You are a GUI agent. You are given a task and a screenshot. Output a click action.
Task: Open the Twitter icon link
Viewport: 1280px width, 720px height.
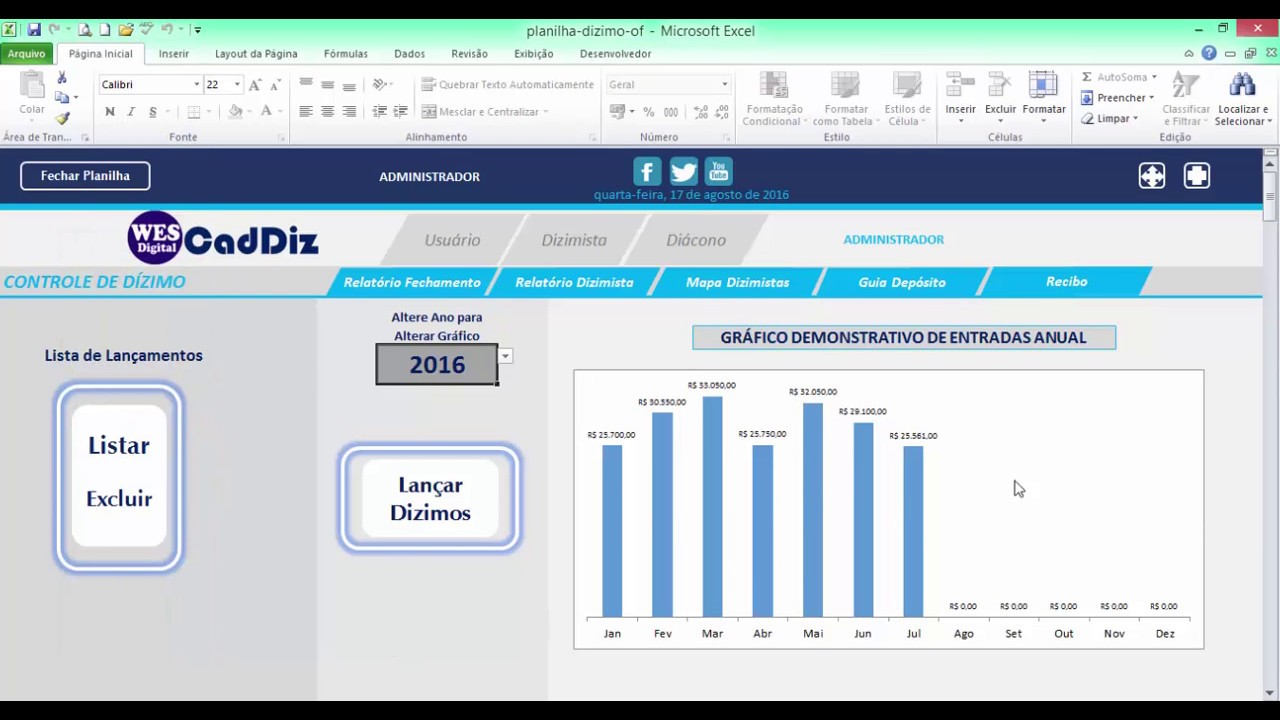[683, 171]
